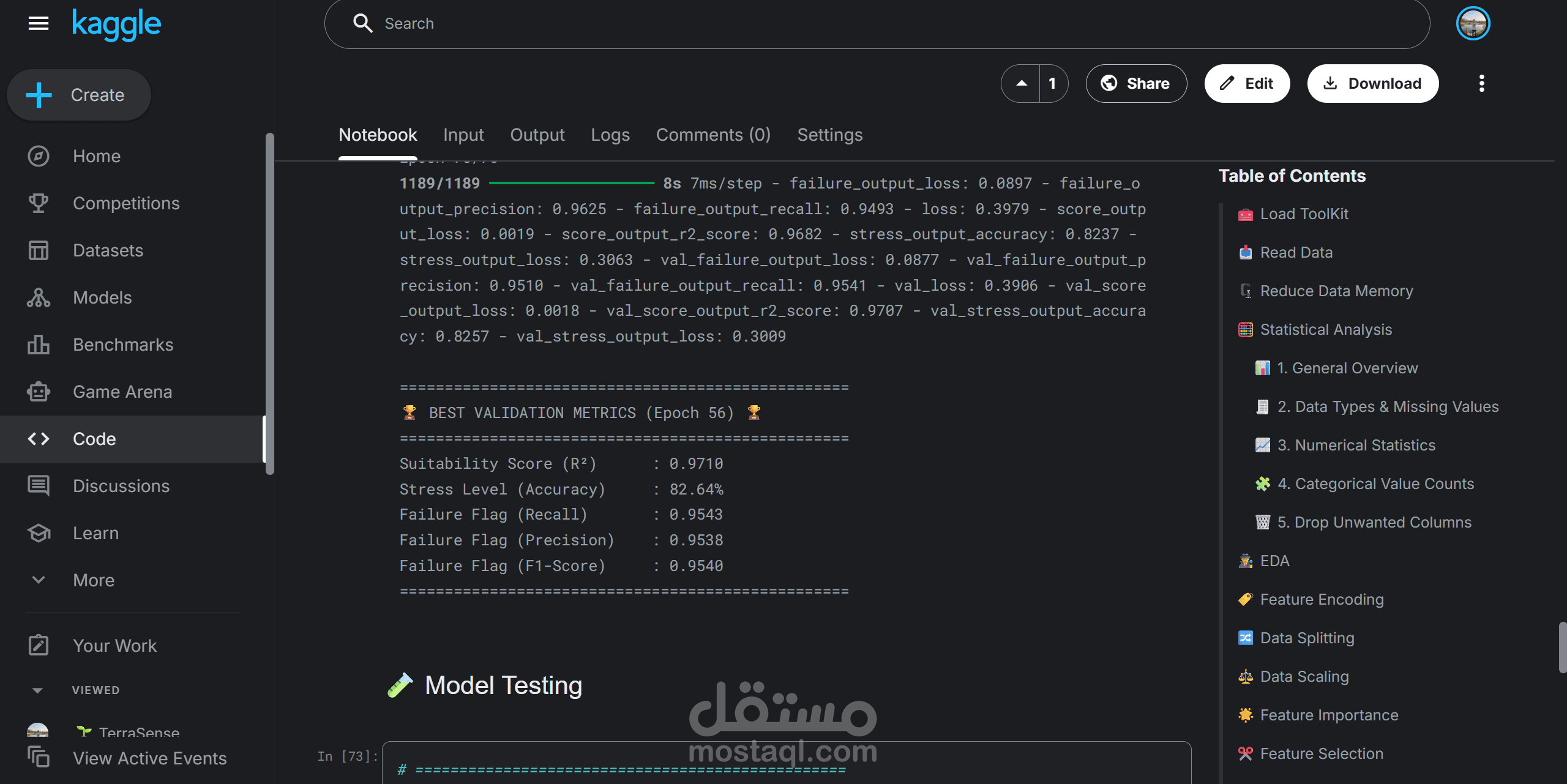The height and width of the screenshot is (784, 1567).
Task: Click the Competitions trophy icon
Action: point(38,203)
